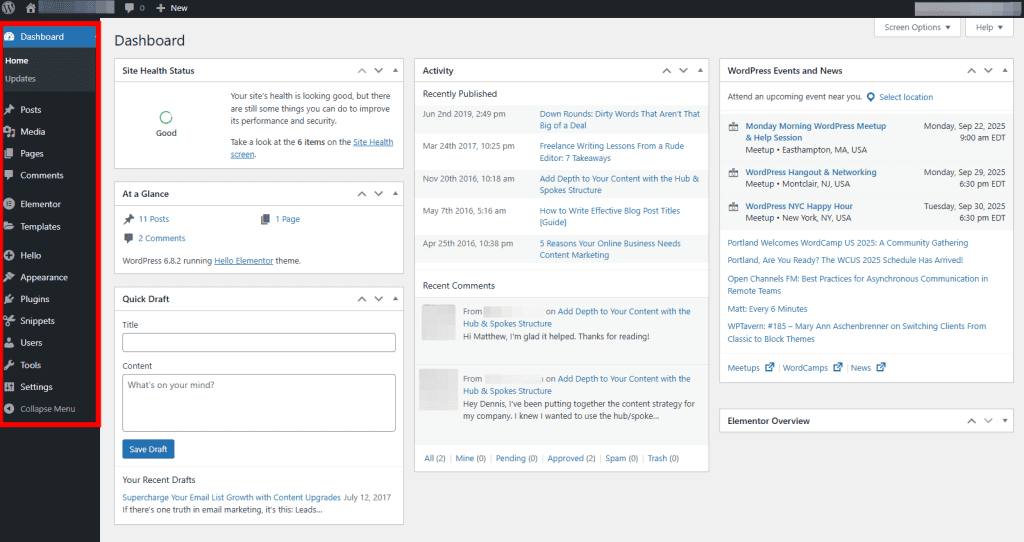
Task: Open WordPress NYC Happy Hour event
Action: point(799,206)
